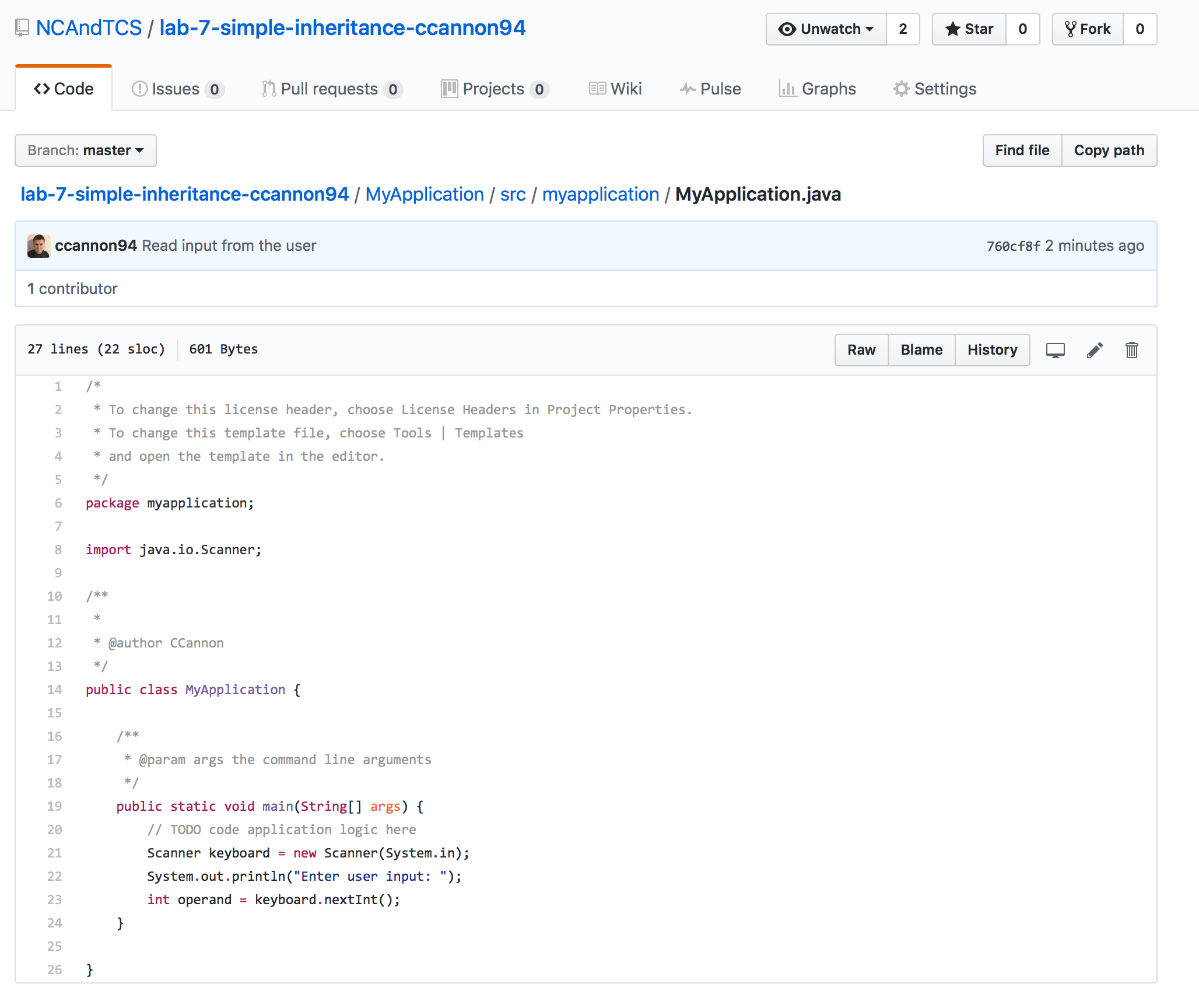Screen dimensions: 1199x1008
Task: Open Pull requests tab
Action: pyautogui.click(x=331, y=89)
